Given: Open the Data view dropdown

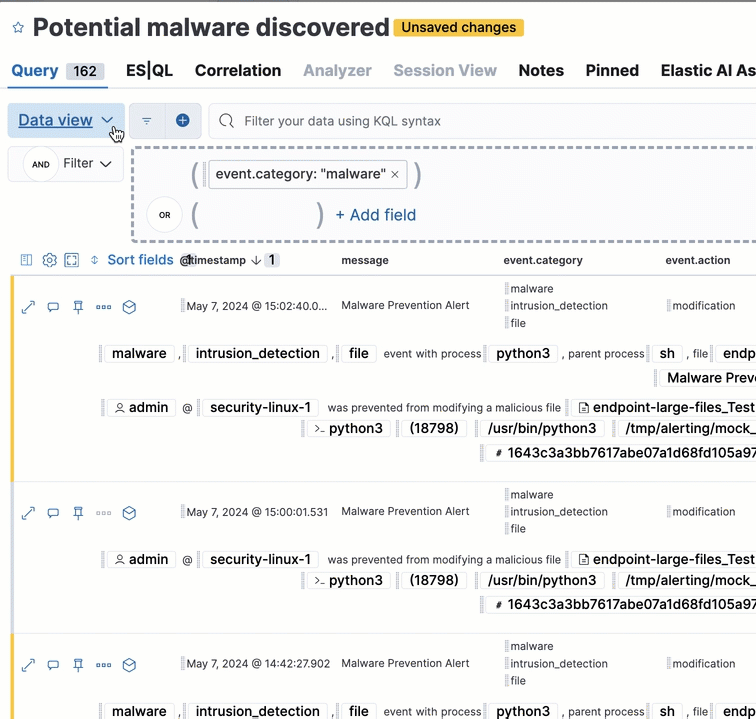Looking at the screenshot, I should [66, 121].
